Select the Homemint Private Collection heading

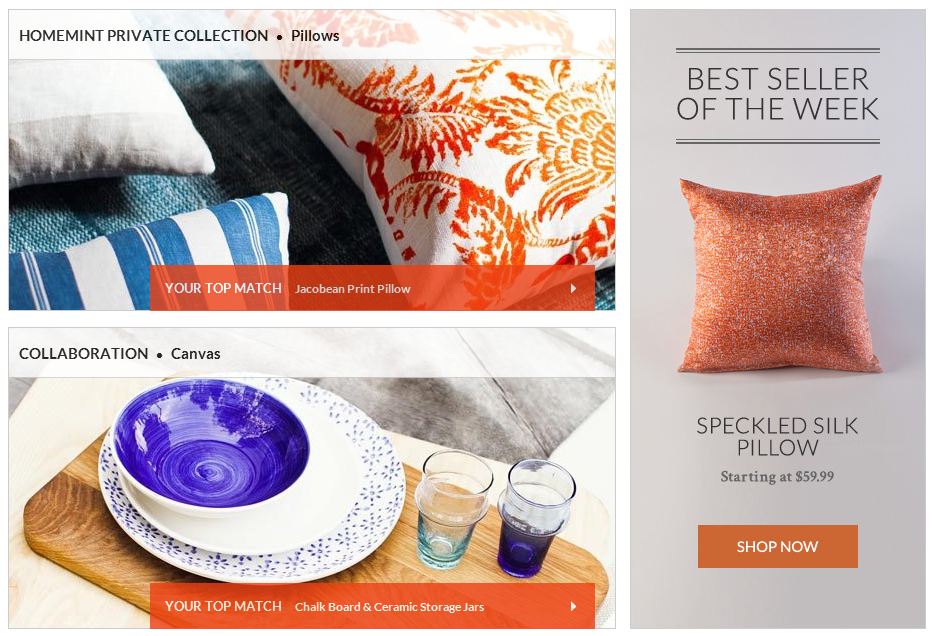coord(144,36)
